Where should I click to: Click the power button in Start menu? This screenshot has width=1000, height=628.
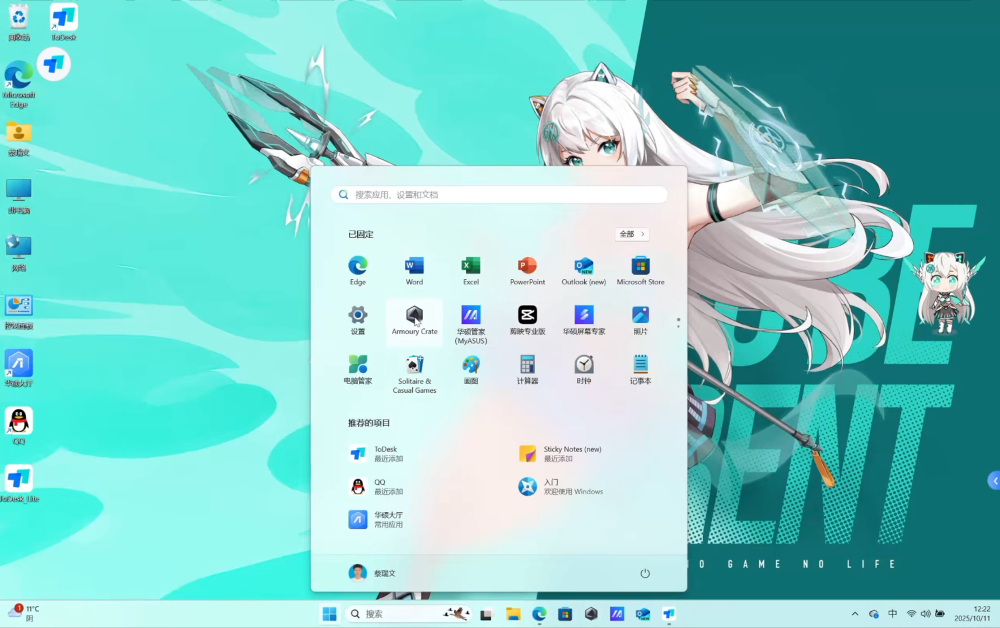[645, 573]
